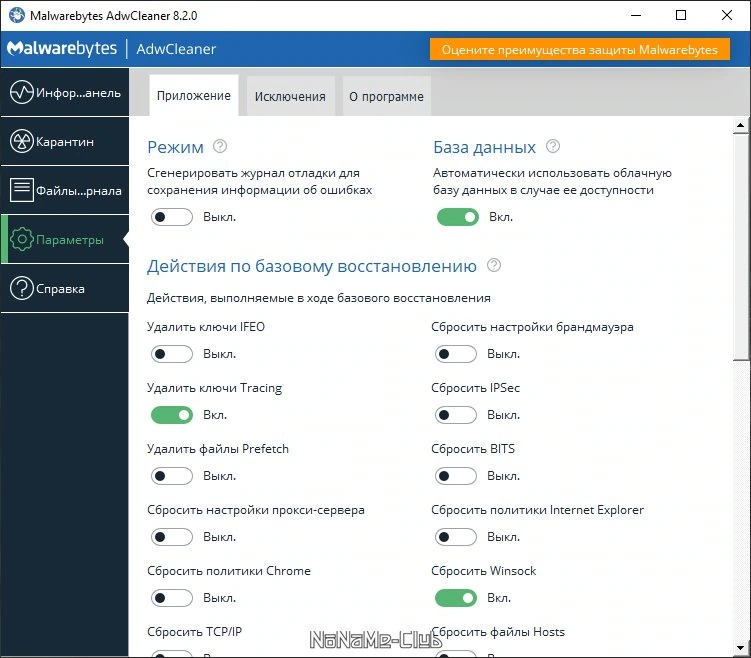Image resolution: width=751 pixels, height=658 pixels.
Task: Enable the Сбросить BITS toggle
Action: point(455,476)
